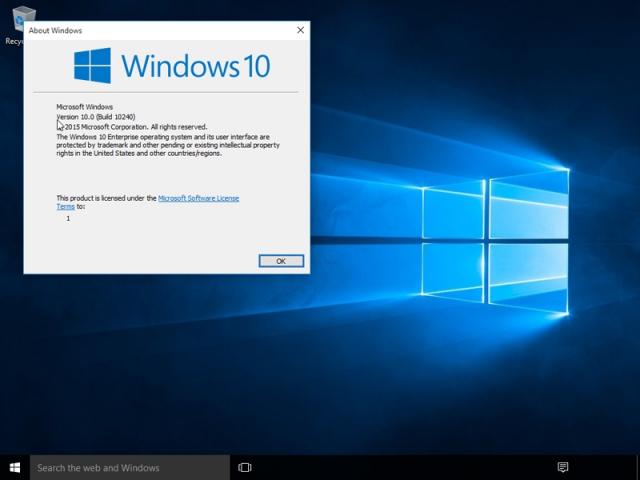The image size is (640, 480).
Task: Click inside 'Search the web and Windows' box
Action: tap(130, 467)
